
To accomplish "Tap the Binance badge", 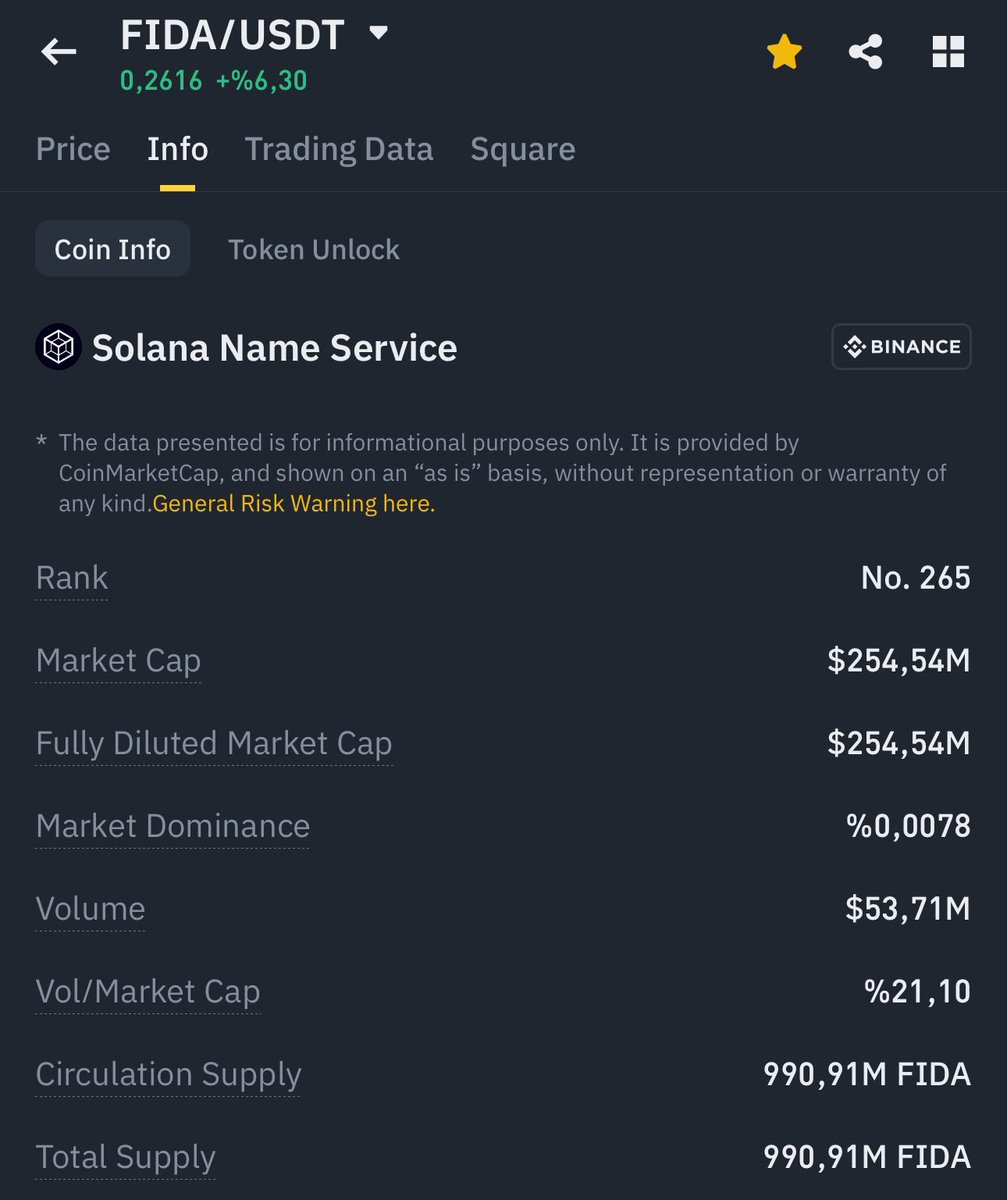I will pos(901,347).
